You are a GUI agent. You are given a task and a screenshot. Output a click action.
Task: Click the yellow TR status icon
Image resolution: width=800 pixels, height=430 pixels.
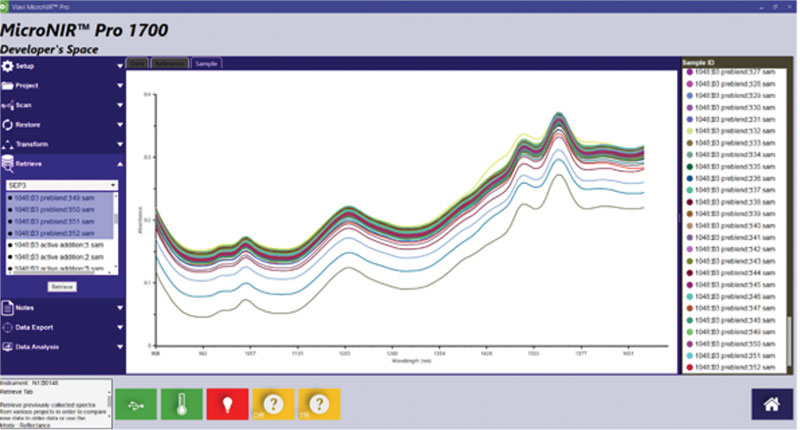click(319, 402)
